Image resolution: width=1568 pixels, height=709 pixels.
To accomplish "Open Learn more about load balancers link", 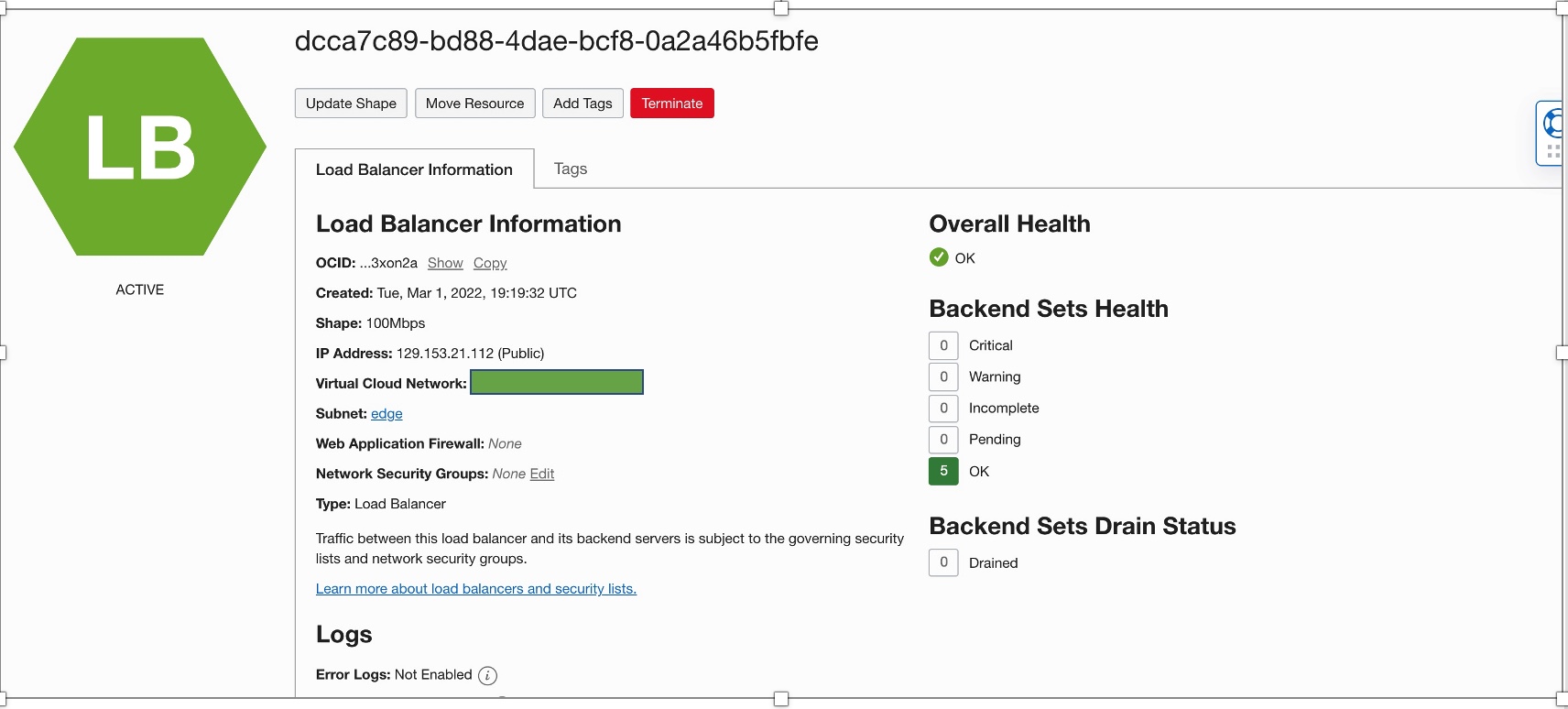I will pyautogui.click(x=476, y=589).
